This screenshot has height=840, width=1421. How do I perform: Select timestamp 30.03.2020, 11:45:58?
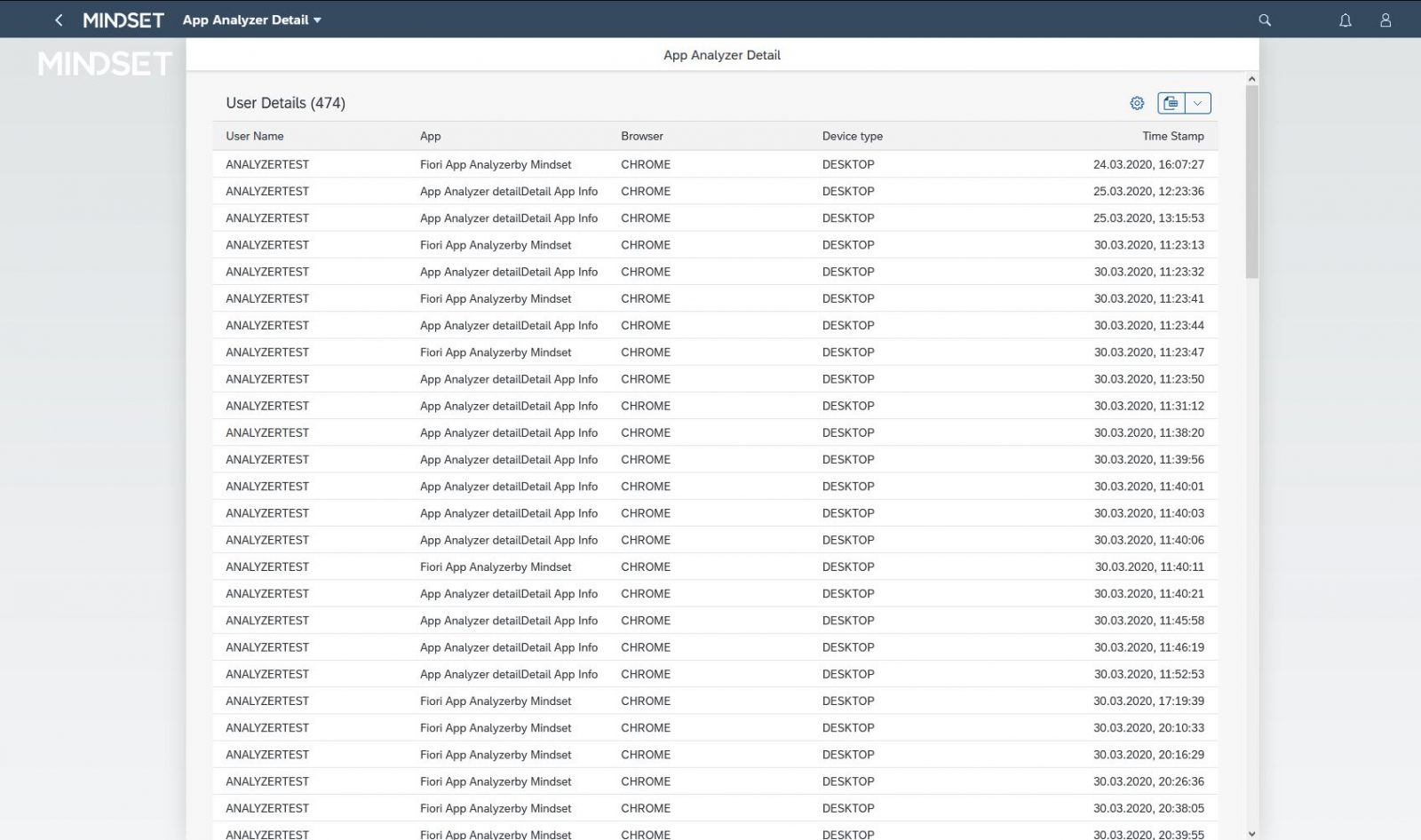[1149, 620]
